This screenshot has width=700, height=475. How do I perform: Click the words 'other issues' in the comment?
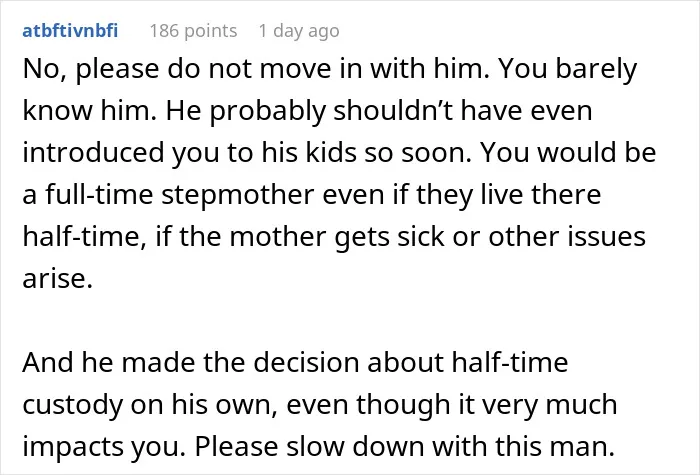[567, 237]
